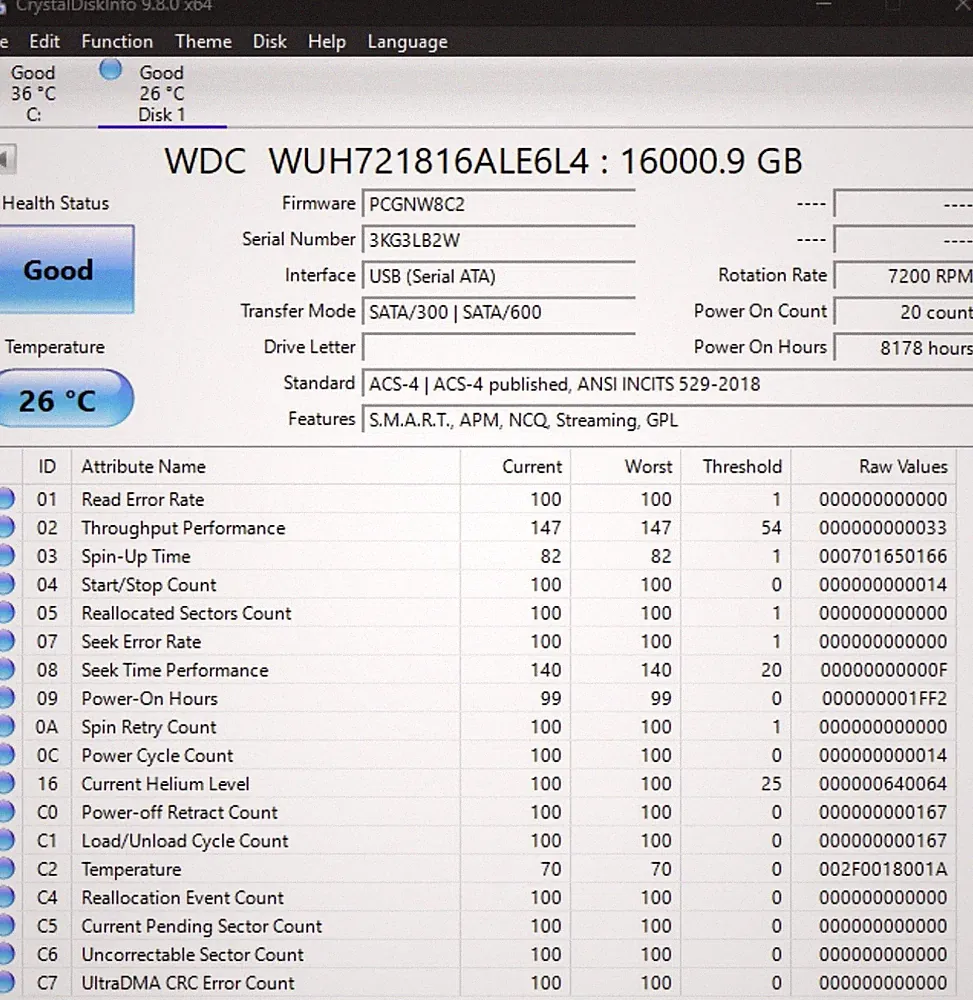Click raw value 000000640064 for Helium Level
The image size is (973, 1000).
pyautogui.click(x=883, y=784)
